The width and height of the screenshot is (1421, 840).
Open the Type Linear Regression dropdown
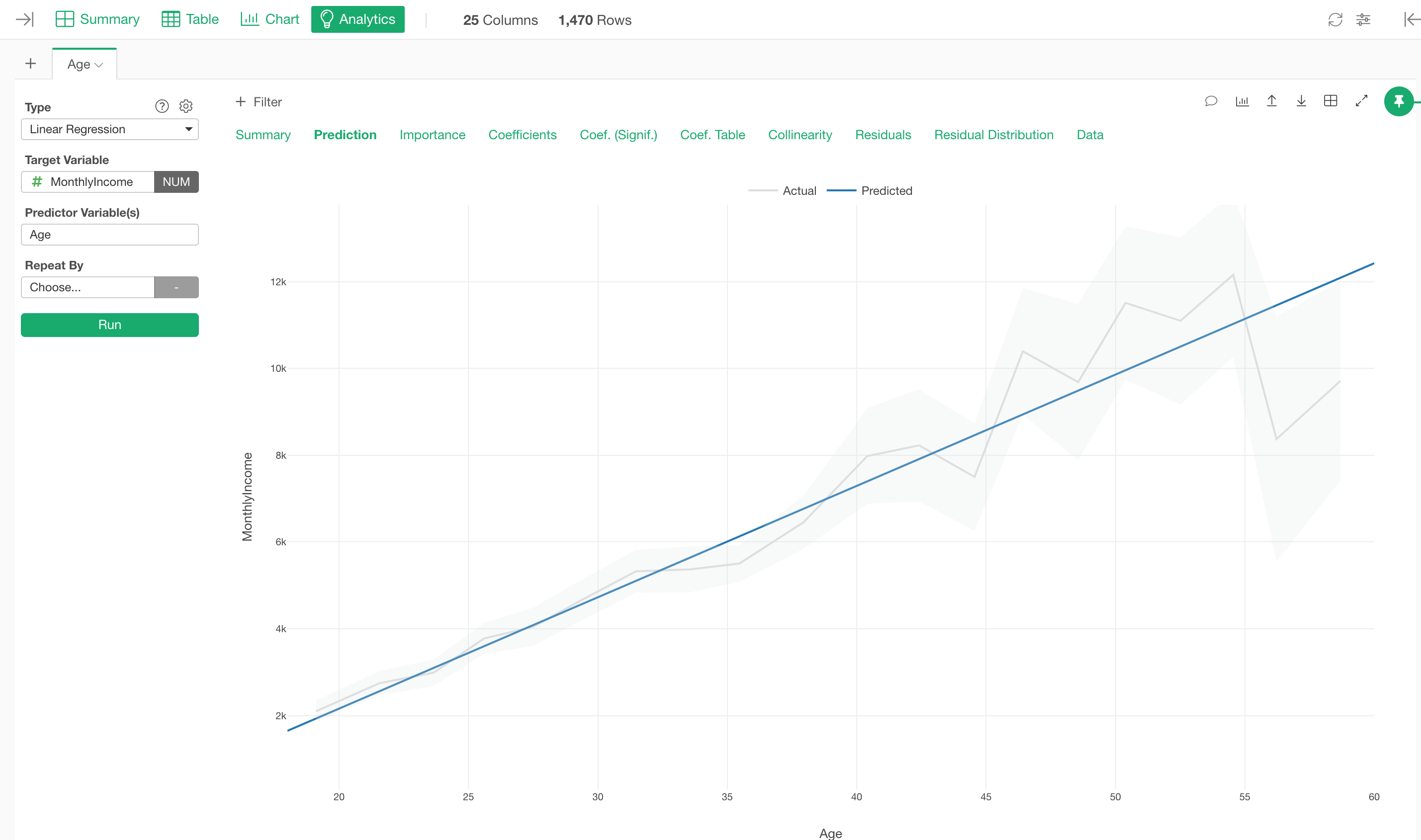click(x=110, y=129)
